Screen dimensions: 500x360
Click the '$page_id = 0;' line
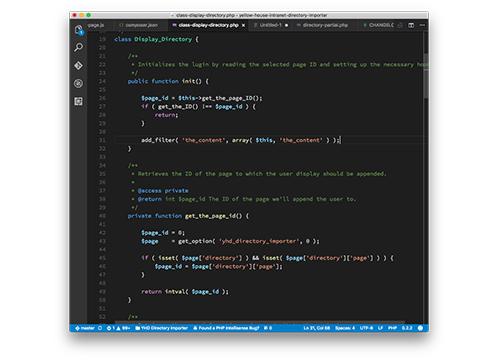(163, 233)
